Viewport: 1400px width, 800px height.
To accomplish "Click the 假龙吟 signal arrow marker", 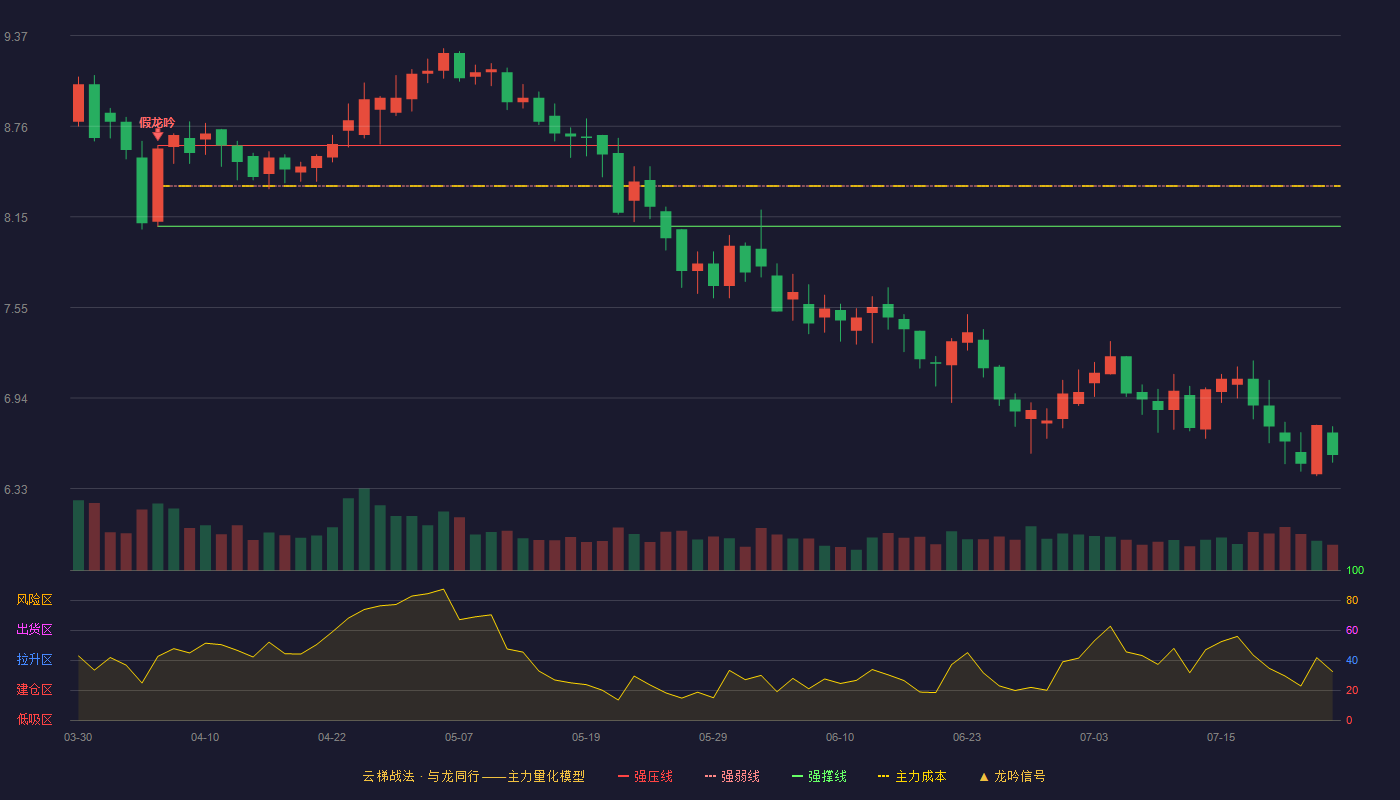I will tap(158, 135).
